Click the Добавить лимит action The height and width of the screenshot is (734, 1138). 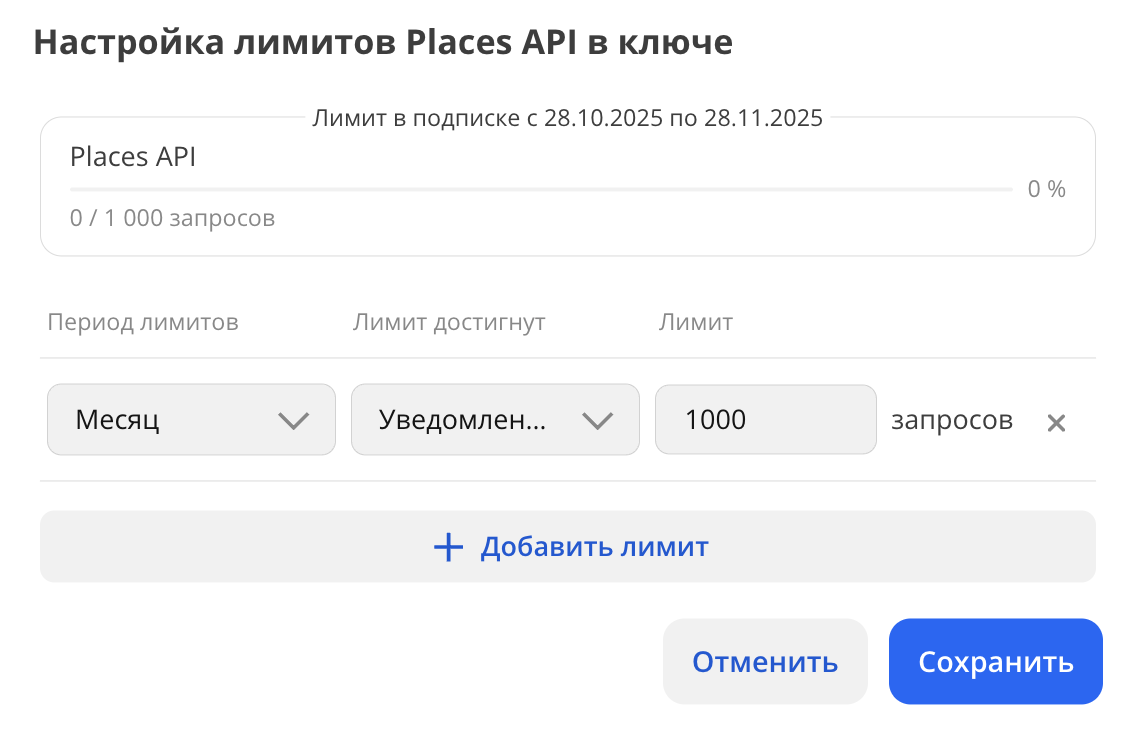tap(567, 547)
